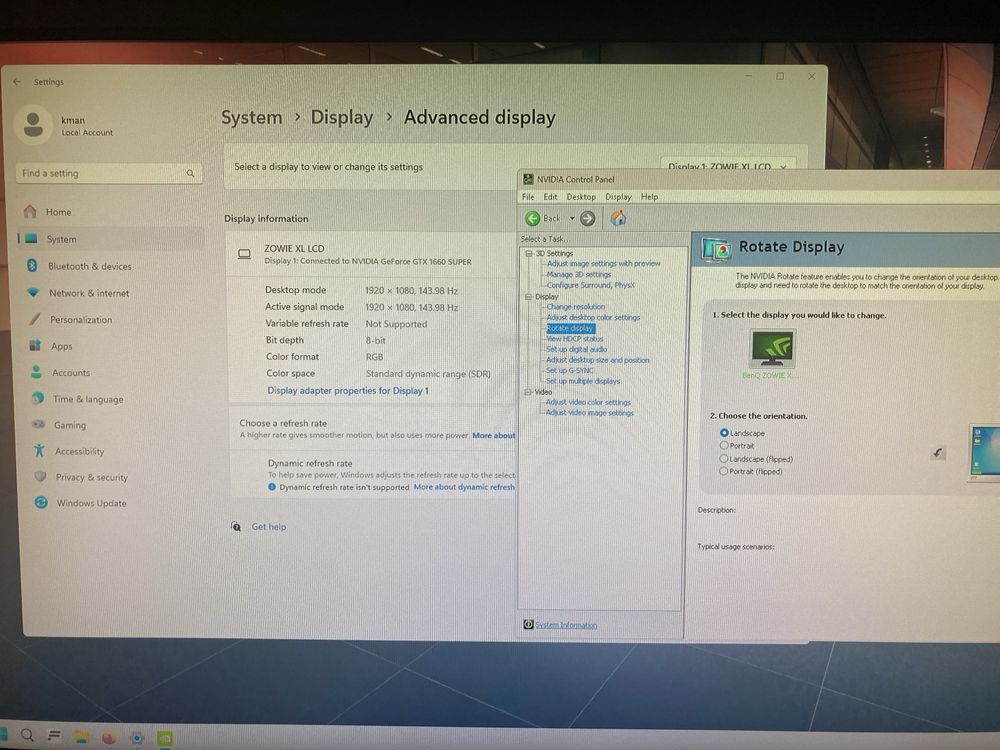The image size is (1000, 750).
Task: Select Rotate display task
Action: point(570,328)
